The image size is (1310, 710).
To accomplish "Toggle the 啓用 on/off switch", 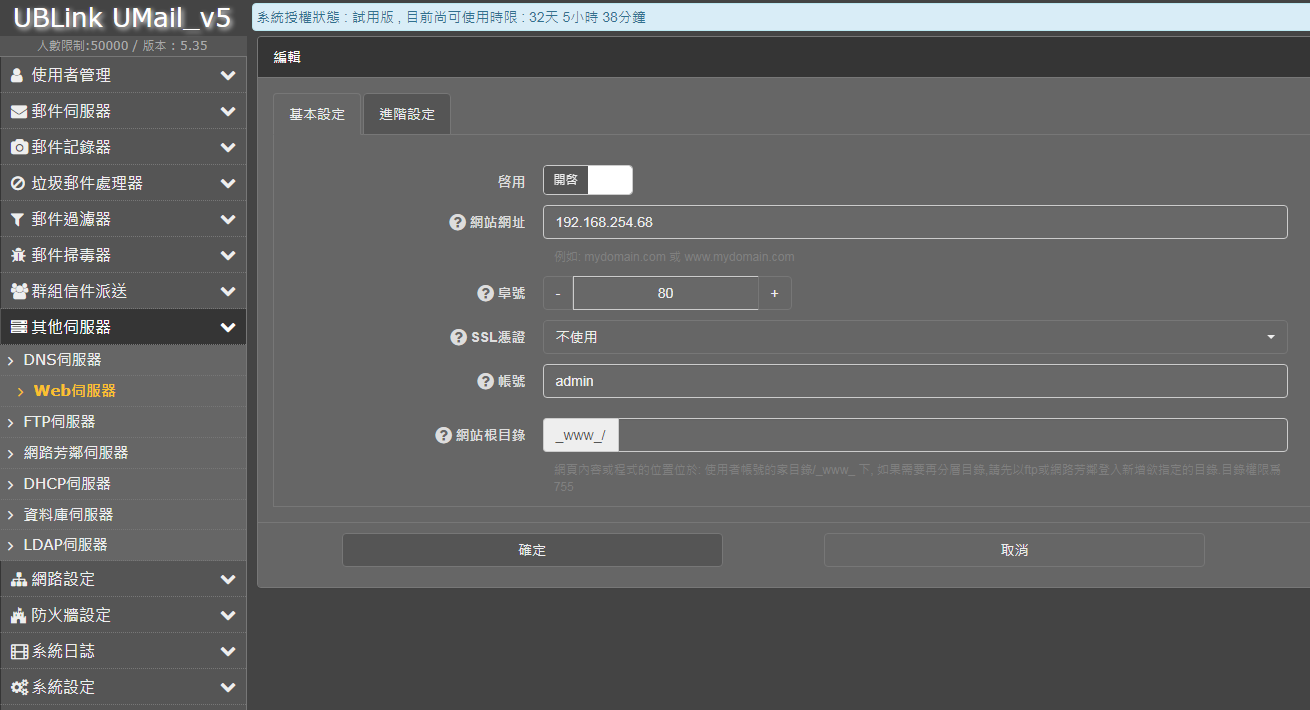I will tap(588, 180).
